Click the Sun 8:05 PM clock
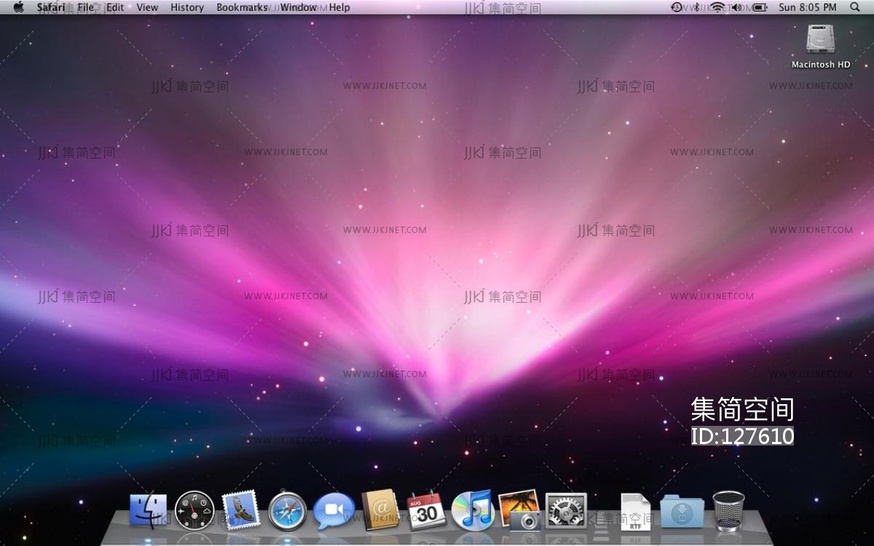The image size is (874, 546). [807, 7]
